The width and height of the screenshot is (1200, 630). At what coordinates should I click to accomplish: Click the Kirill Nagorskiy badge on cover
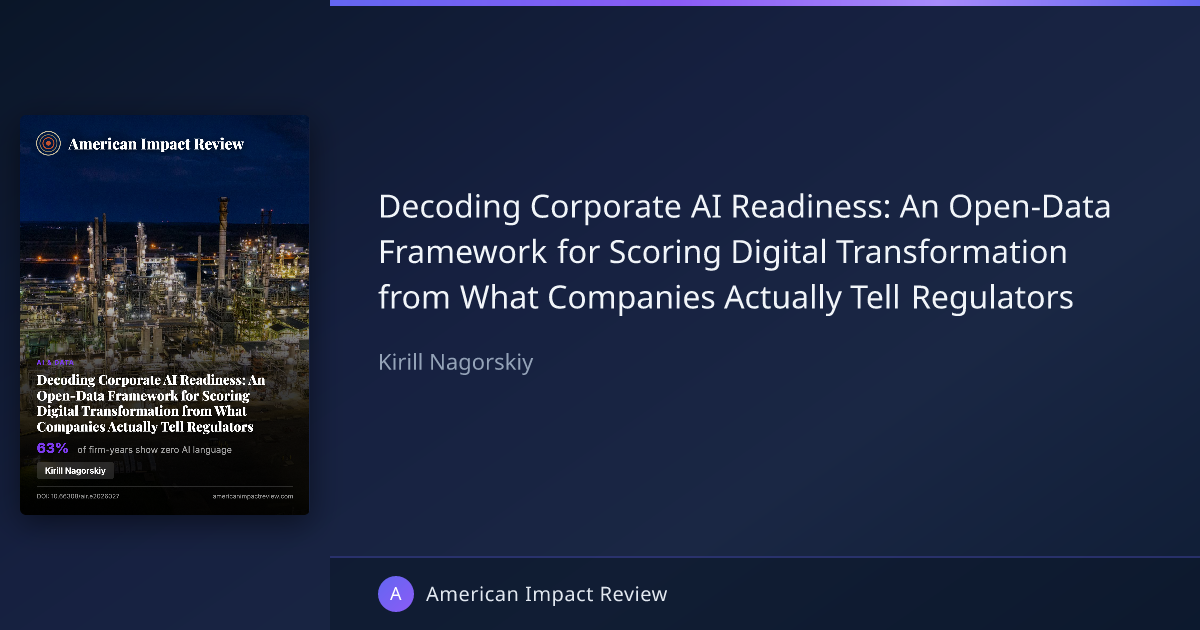(x=75, y=470)
